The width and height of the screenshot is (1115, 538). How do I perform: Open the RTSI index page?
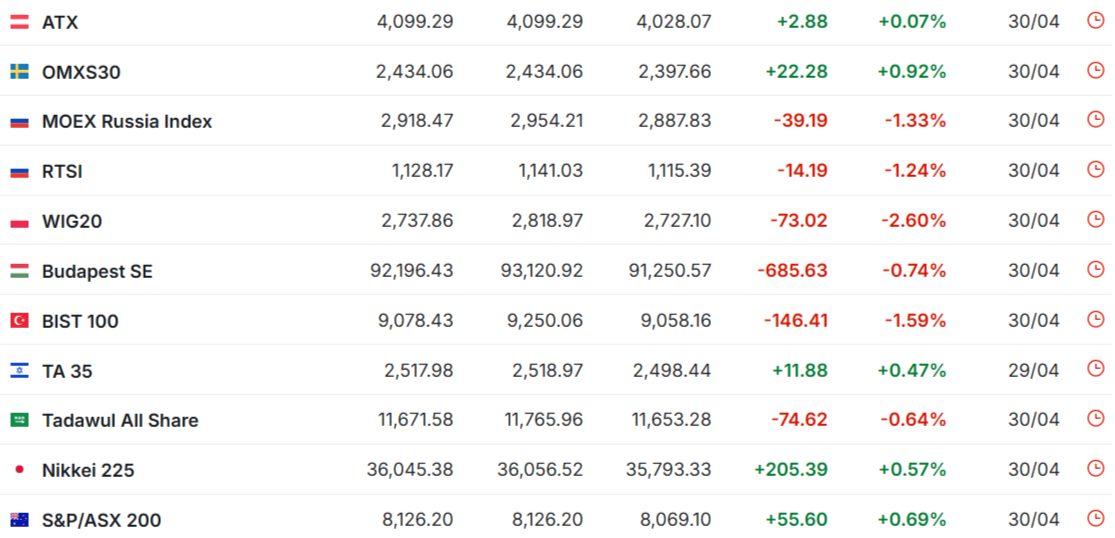[62, 172]
